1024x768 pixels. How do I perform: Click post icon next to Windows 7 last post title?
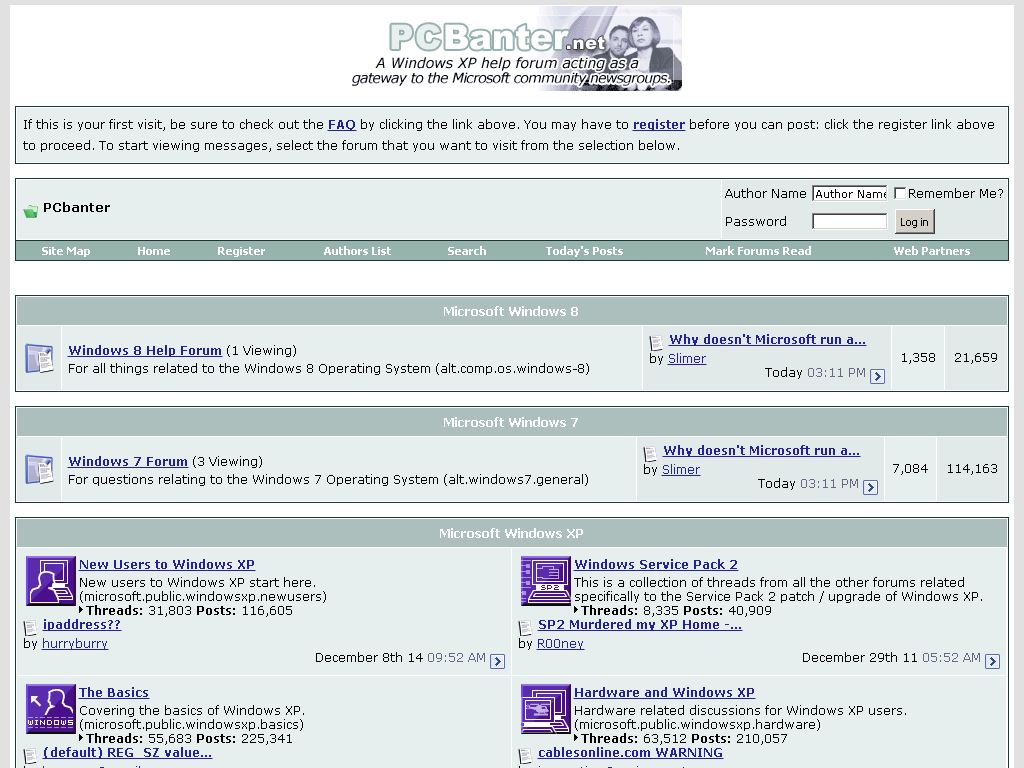tap(650, 453)
